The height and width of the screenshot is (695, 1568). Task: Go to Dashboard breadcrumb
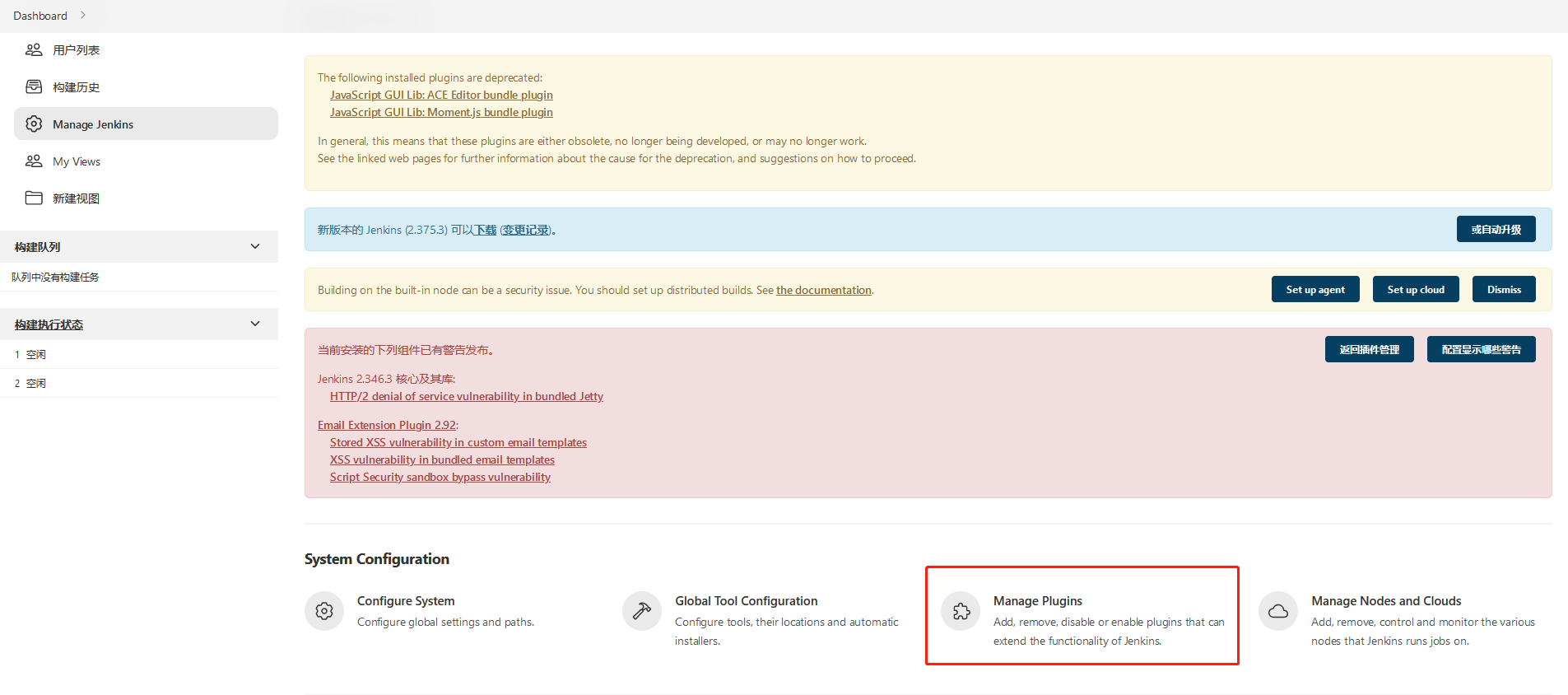pos(40,16)
